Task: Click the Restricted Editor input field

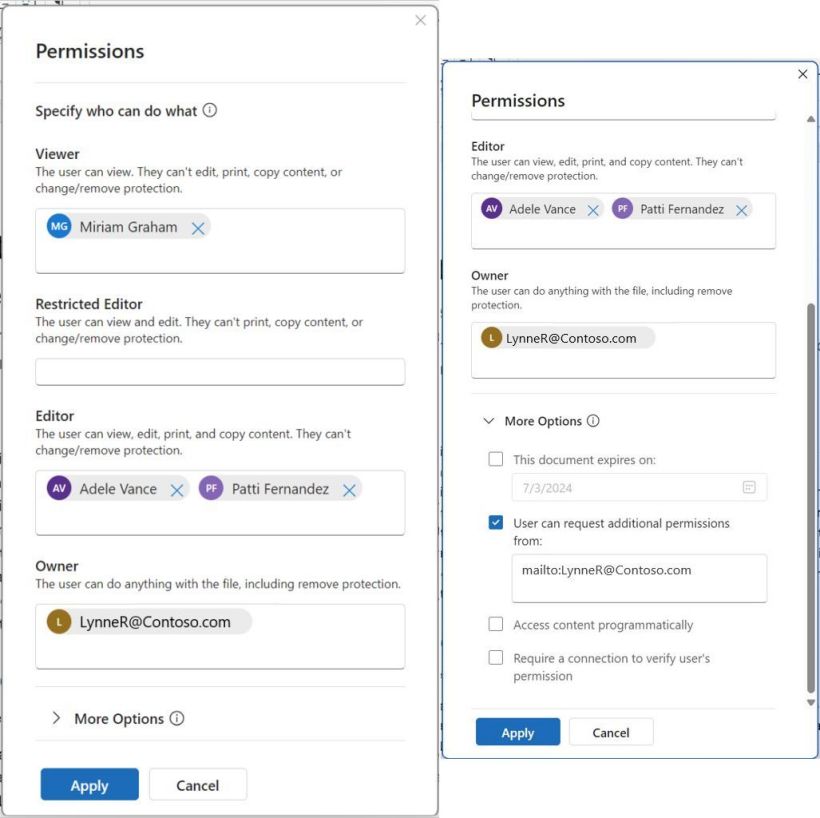Action: click(220, 372)
